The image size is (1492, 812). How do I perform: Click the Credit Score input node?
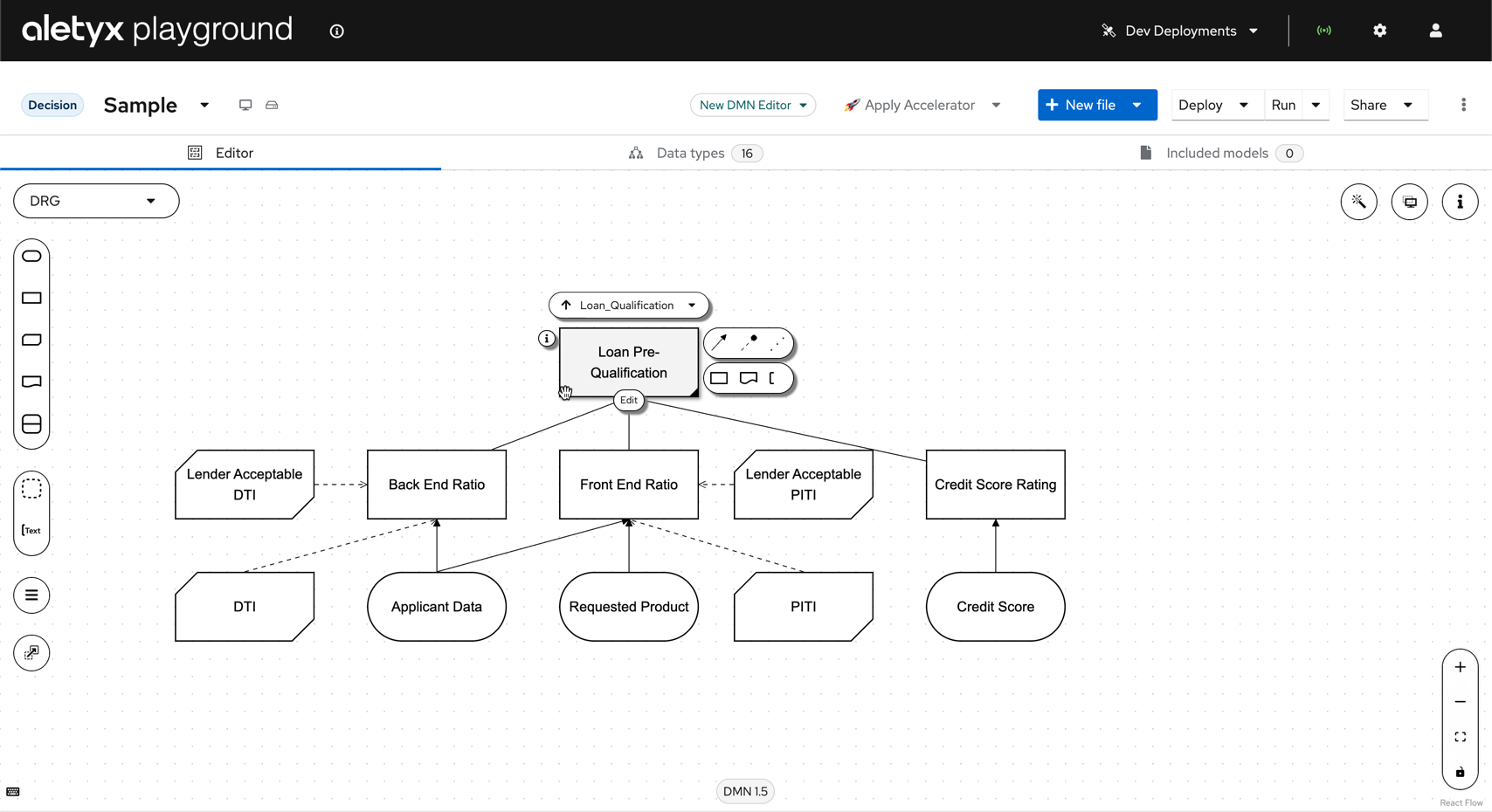[995, 607]
